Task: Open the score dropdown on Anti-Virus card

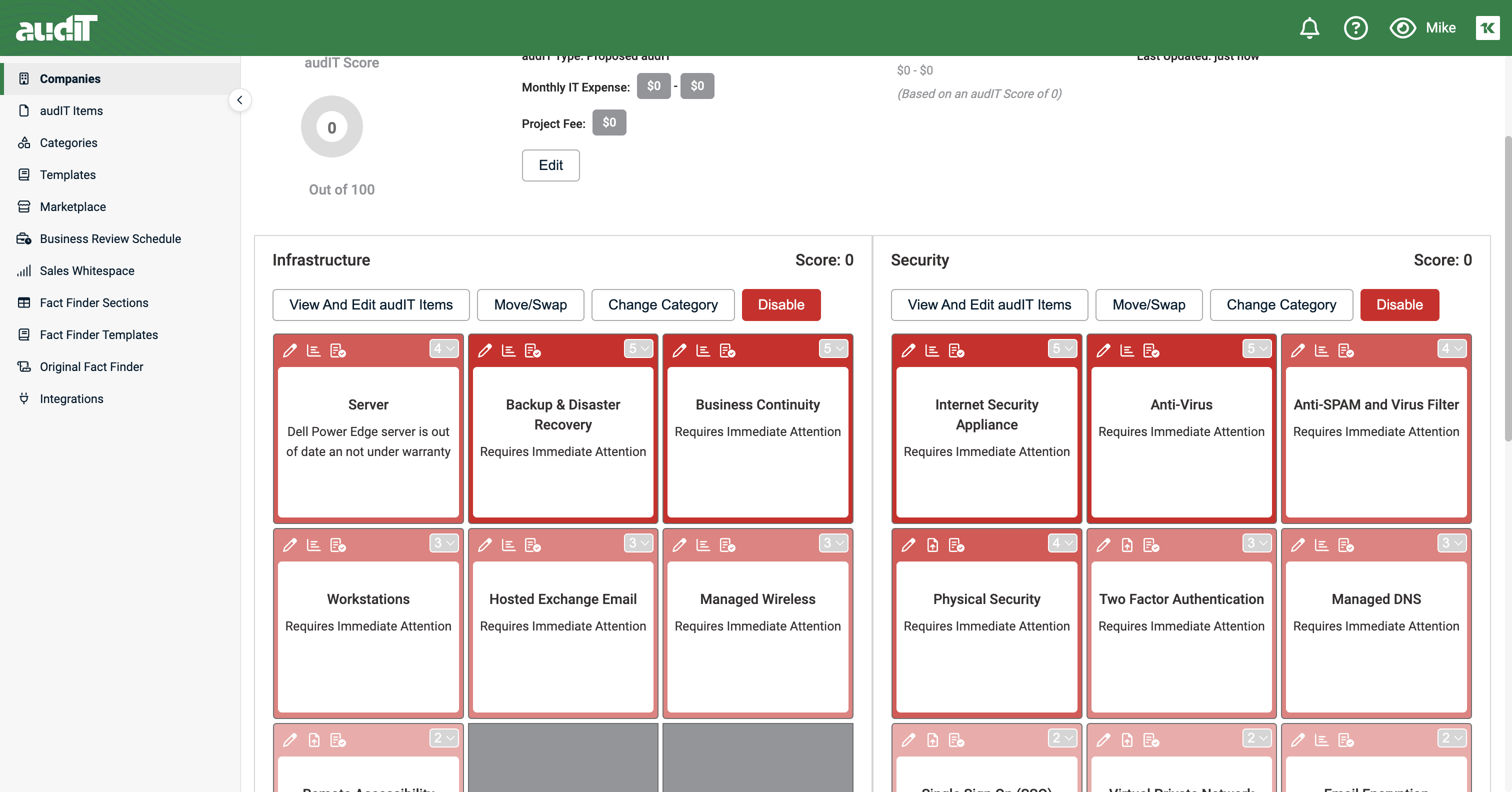Action: tap(1257, 348)
